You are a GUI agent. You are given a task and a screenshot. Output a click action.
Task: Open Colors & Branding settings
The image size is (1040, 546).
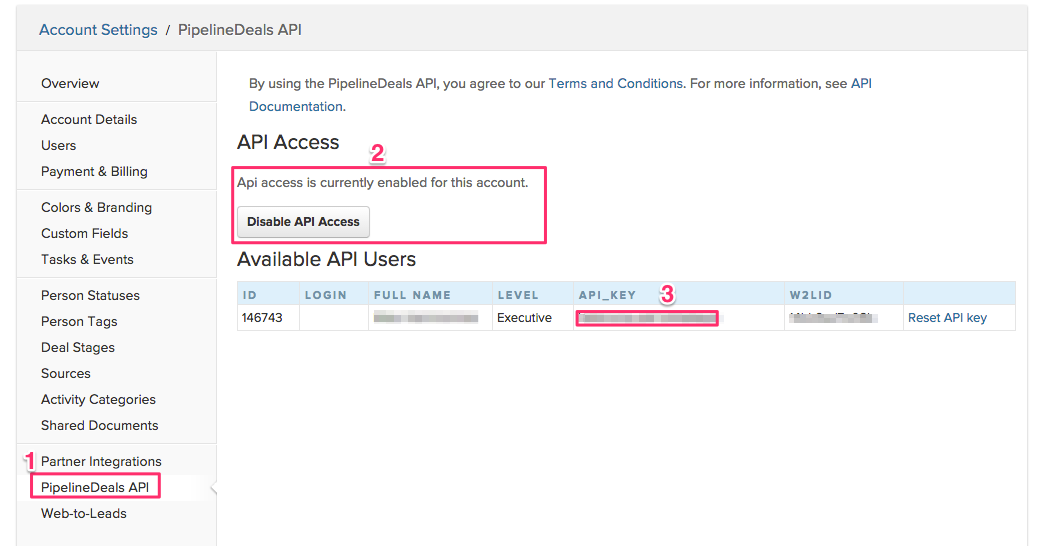[96, 208]
